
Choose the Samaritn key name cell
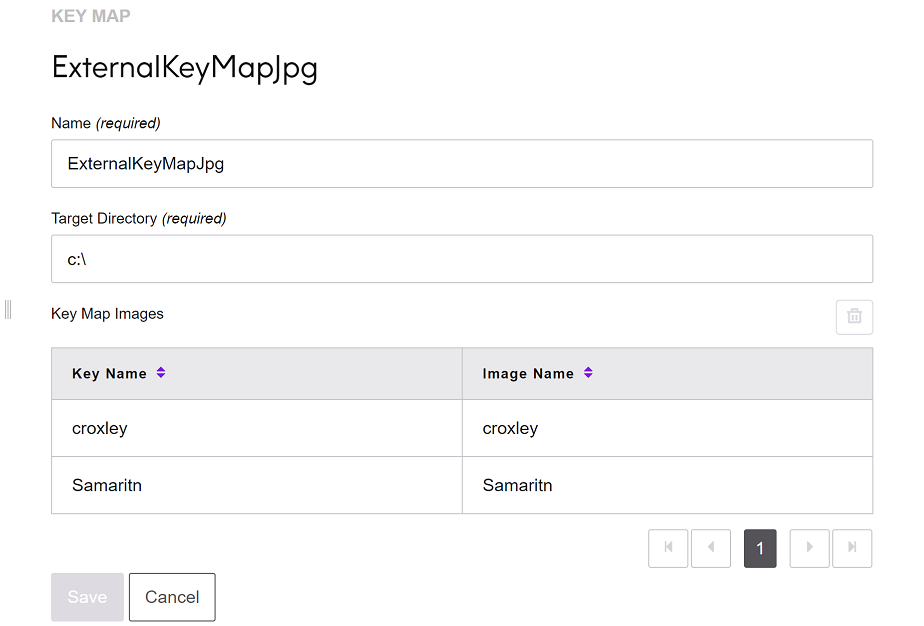tap(106, 485)
